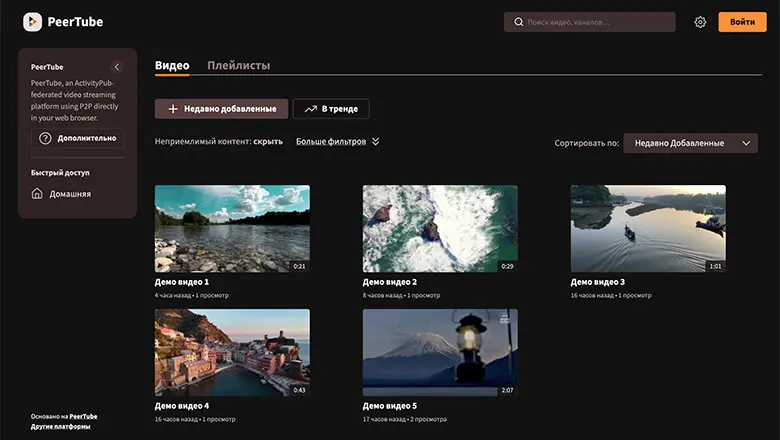Open the Сортировать по dropdown
The height and width of the screenshot is (440, 780).
click(x=690, y=143)
